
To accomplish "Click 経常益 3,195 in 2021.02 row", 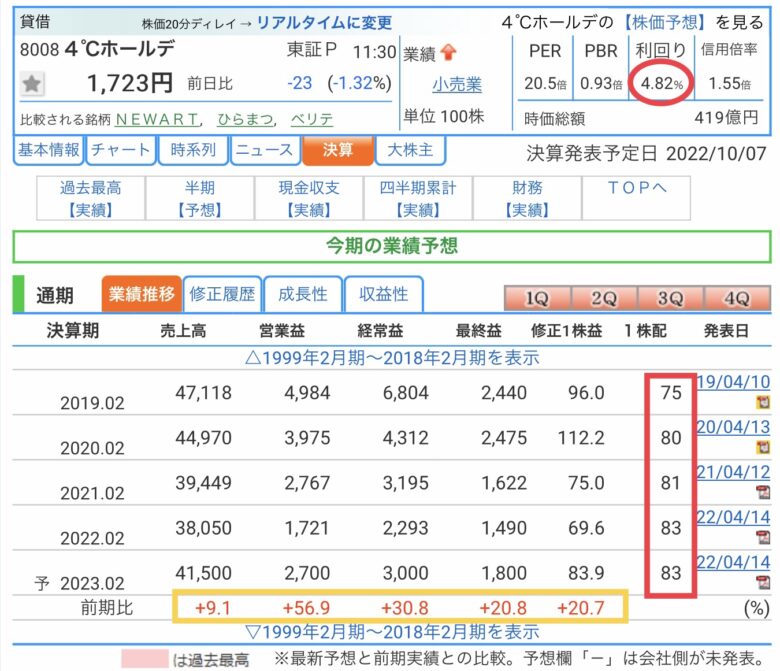I will click(x=405, y=482).
